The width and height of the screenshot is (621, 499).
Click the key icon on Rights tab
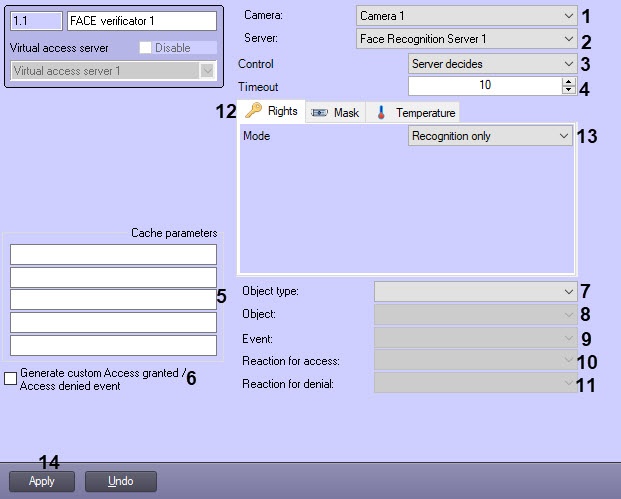253,112
